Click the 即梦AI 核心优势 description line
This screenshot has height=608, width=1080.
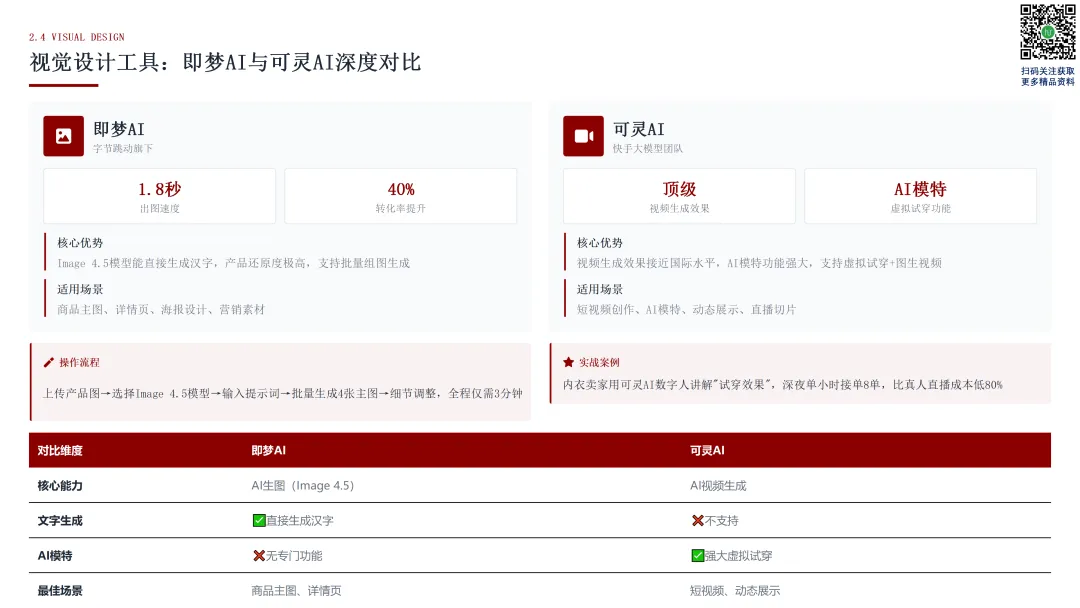point(233,263)
